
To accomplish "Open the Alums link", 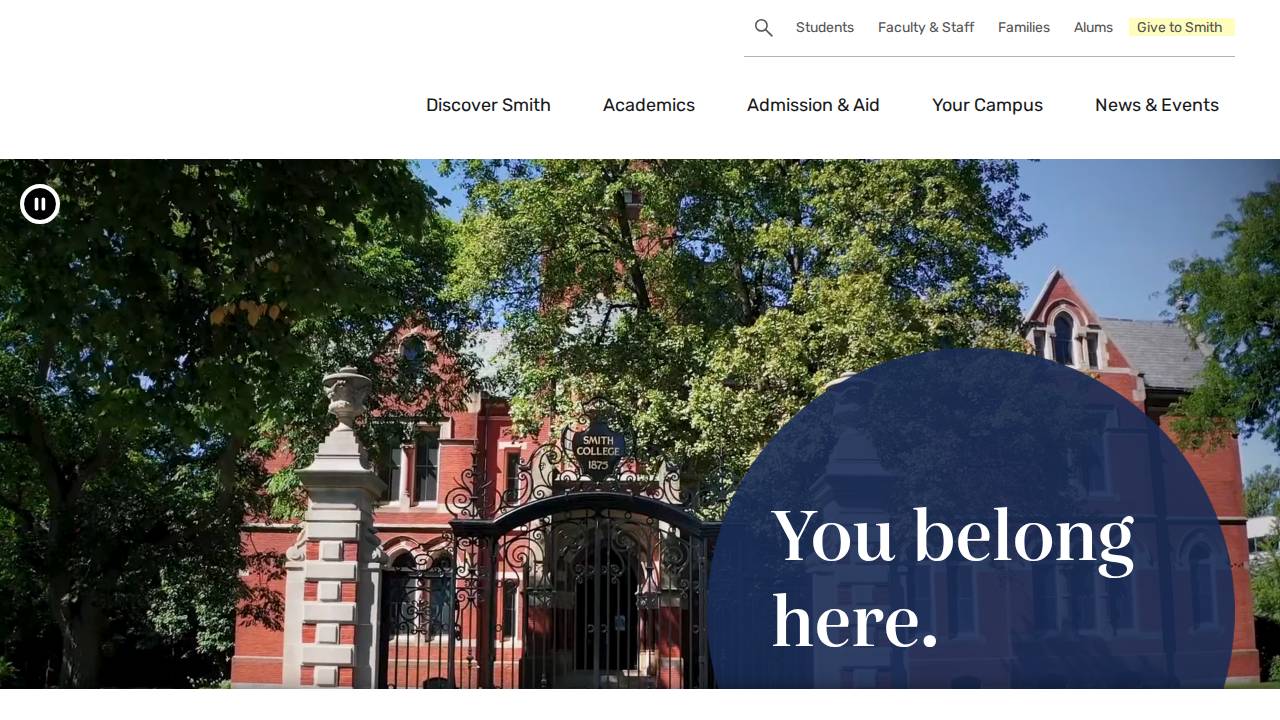I will pyautogui.click(x=1093, y=27).
